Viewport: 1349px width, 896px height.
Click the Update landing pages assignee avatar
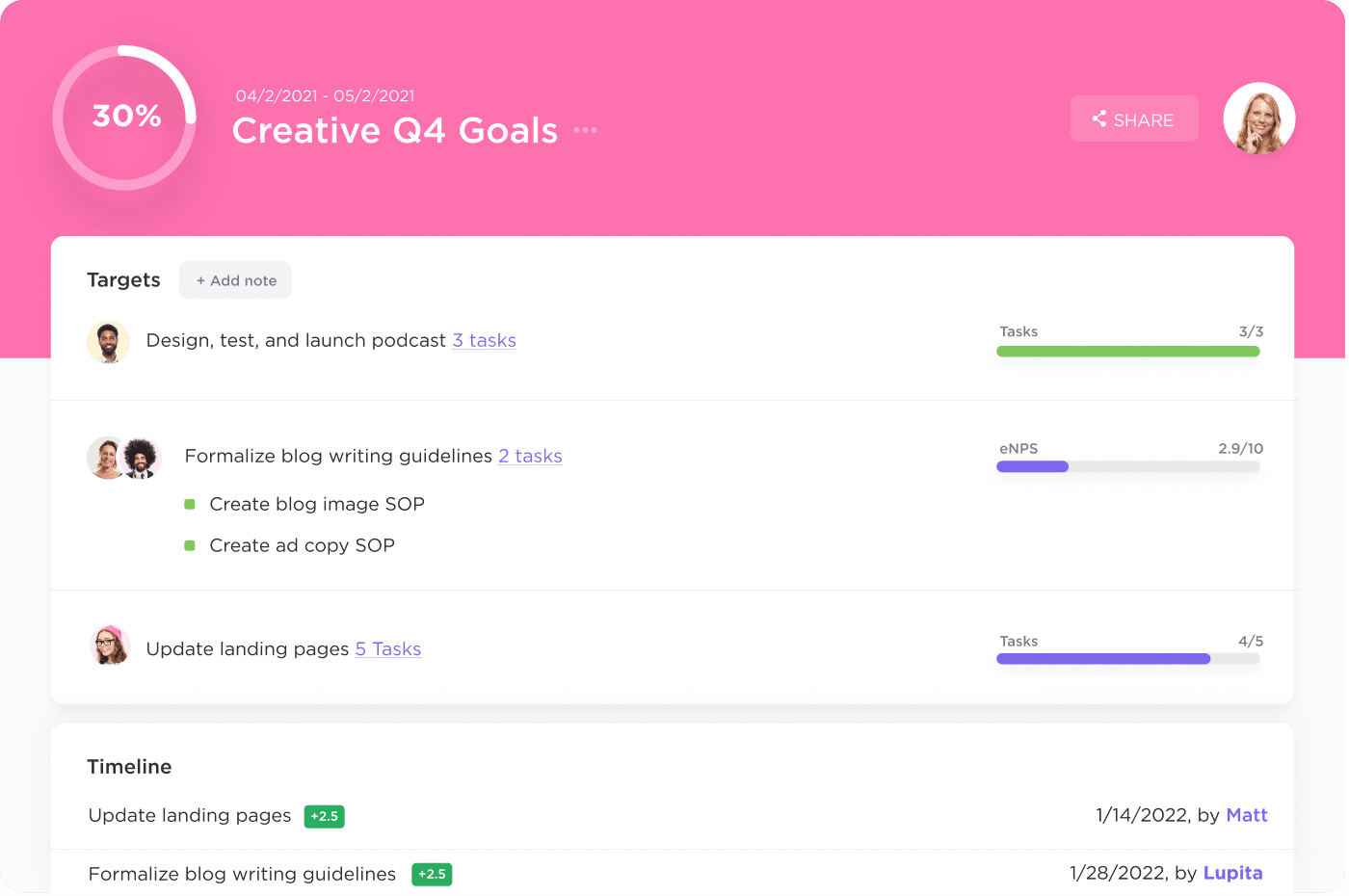click(x=110, y=646)
